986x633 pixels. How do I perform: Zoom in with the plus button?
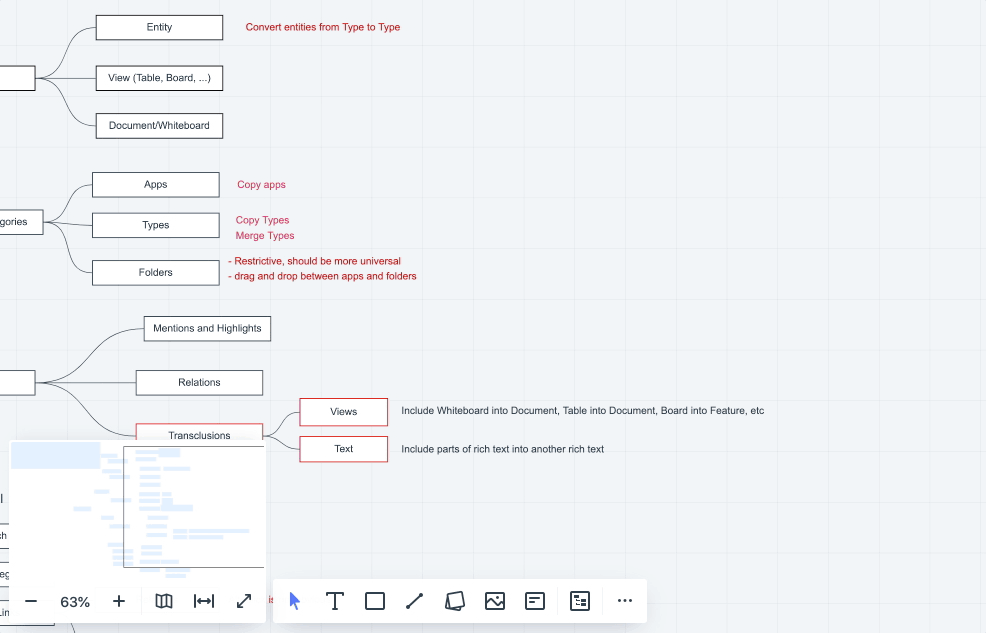click(119, 601)
